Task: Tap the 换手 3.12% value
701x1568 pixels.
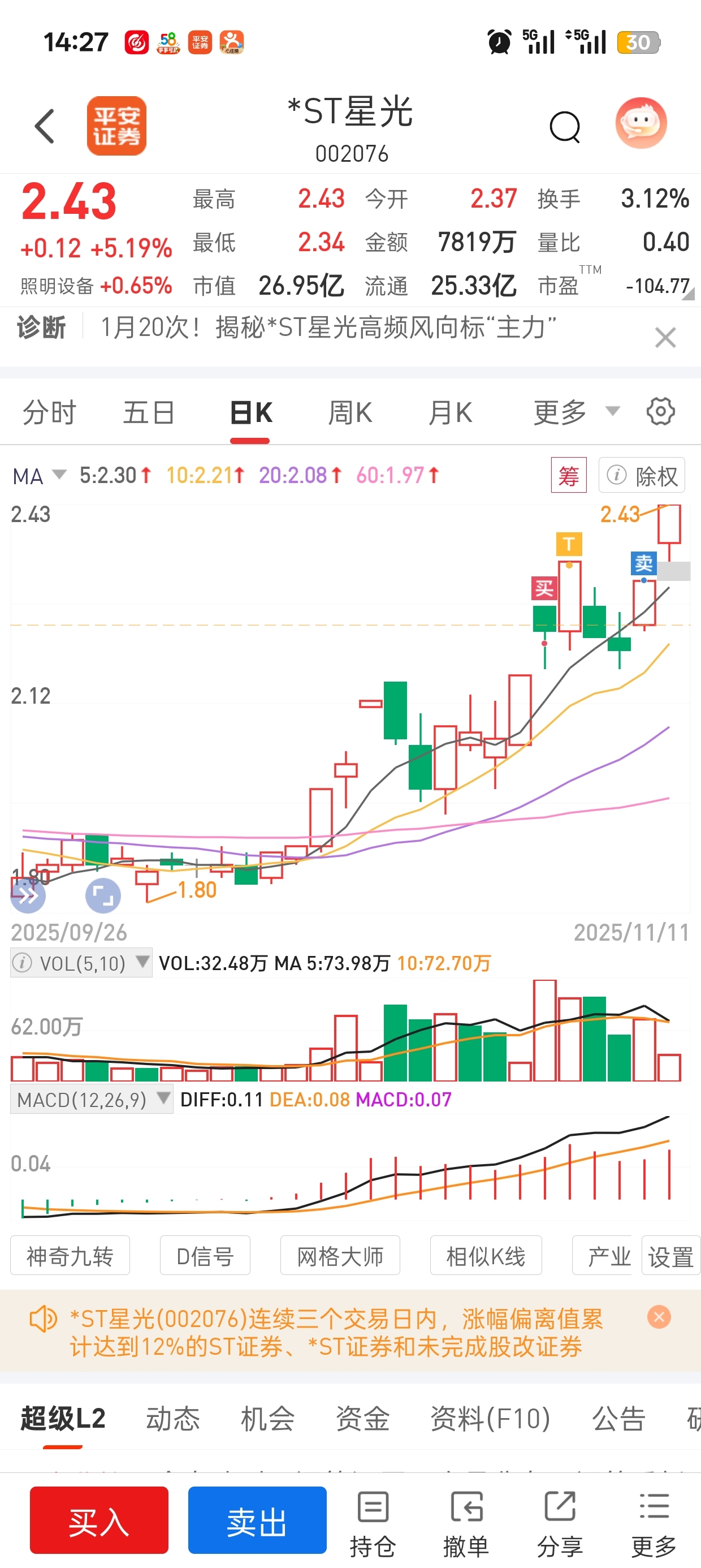Action: coord(613,199)
